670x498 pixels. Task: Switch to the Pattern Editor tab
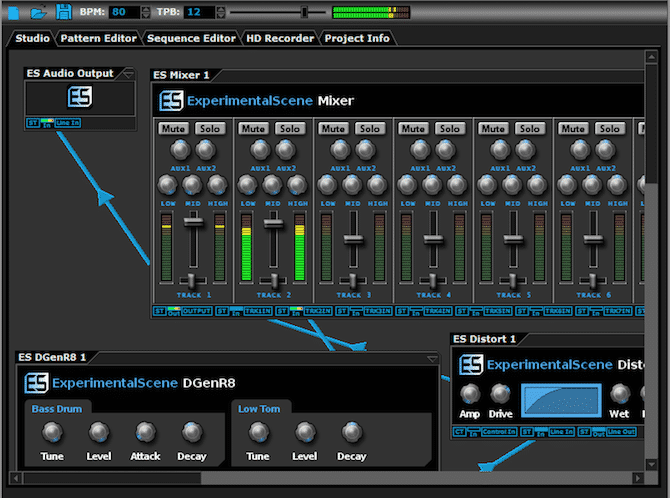[x=98, y=38]
